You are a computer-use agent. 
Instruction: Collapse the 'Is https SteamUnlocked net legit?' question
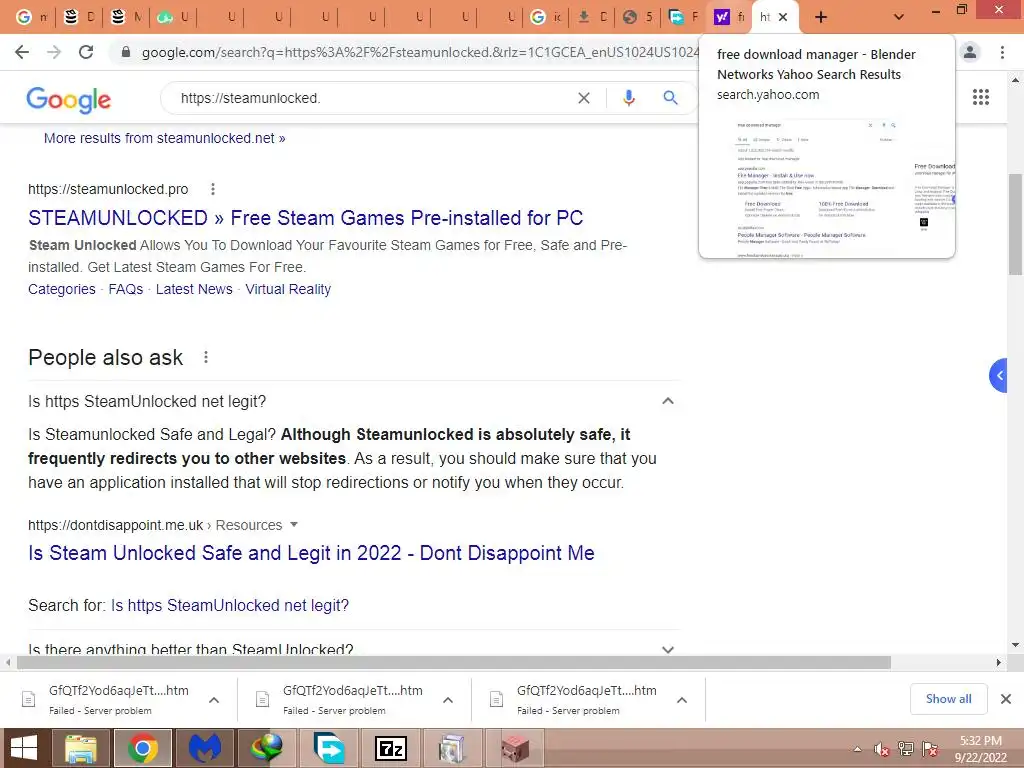[x=667, y=401]
